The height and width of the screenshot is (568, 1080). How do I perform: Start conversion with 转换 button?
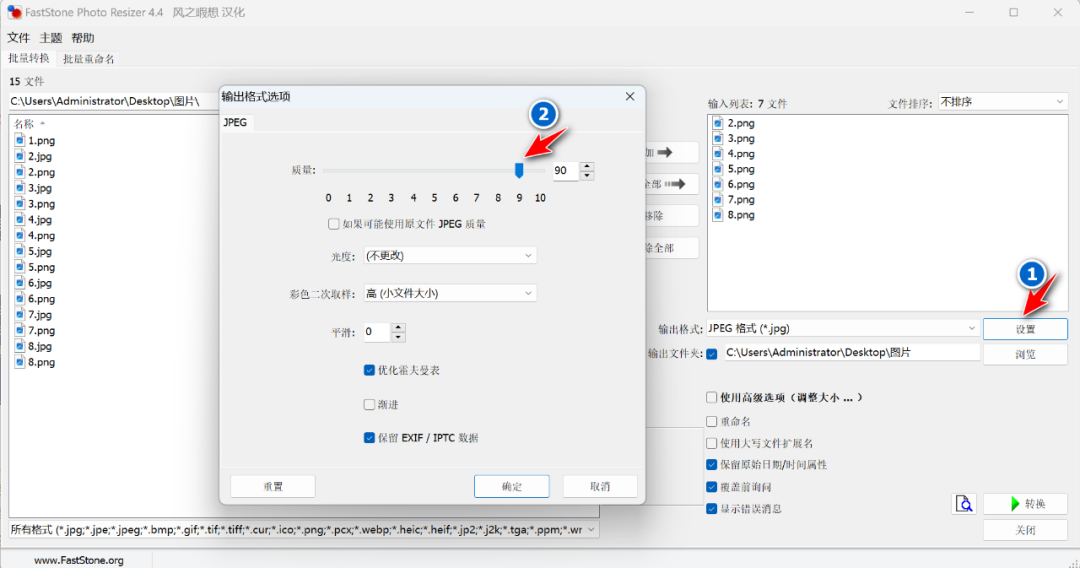point(1026,504)
